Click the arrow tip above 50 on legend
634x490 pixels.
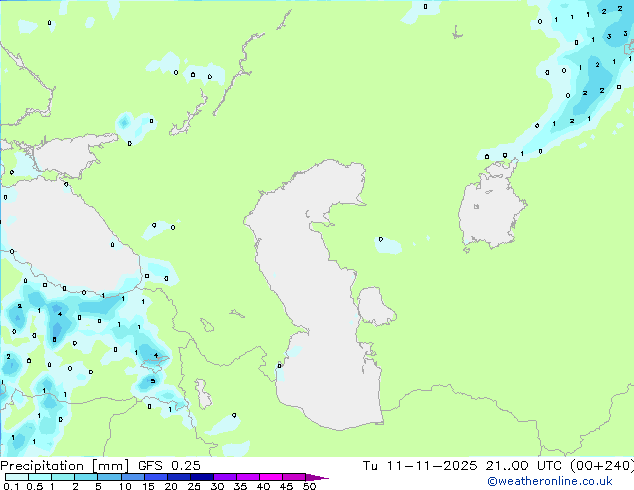click(x=317, y=477)
